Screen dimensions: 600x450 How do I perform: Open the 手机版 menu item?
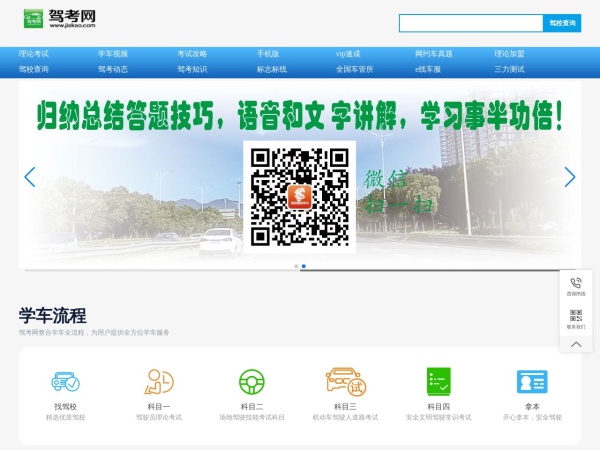(x=268, y=54)
